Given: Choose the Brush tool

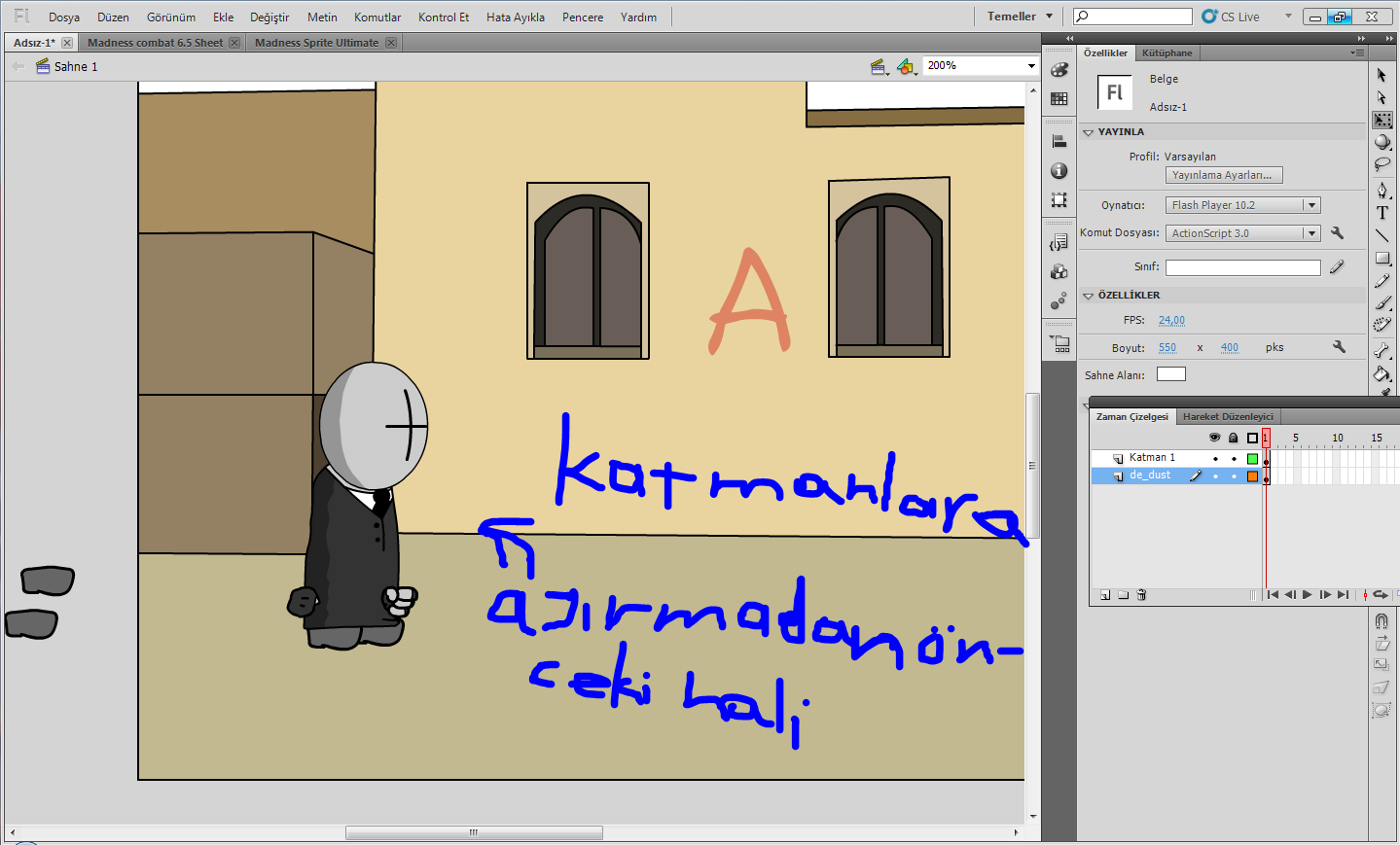Looking at the screenshot, I should click(x=1382, y=303).
